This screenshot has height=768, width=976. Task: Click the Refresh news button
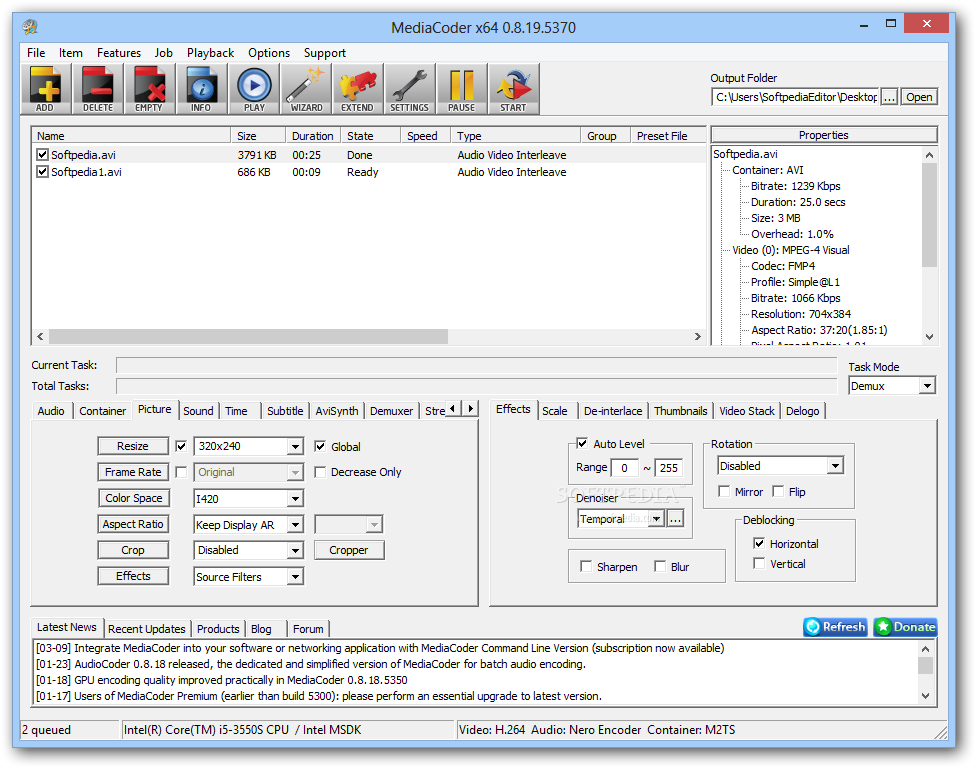[835, 627]
